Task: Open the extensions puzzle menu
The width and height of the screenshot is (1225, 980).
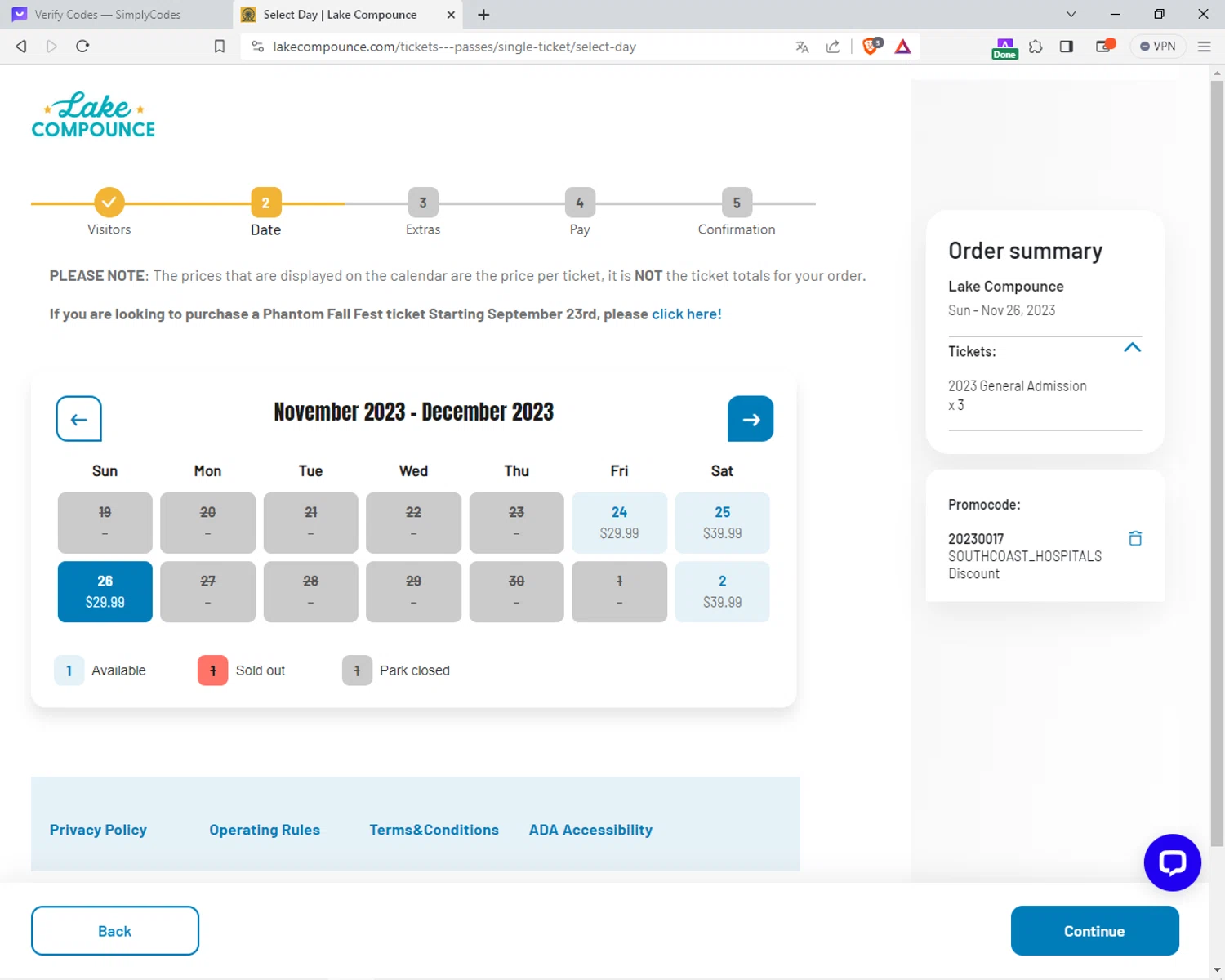Action: (1036, 47)
